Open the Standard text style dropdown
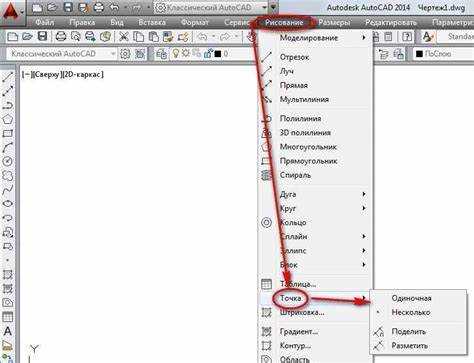474x363 pixels. 456,37
